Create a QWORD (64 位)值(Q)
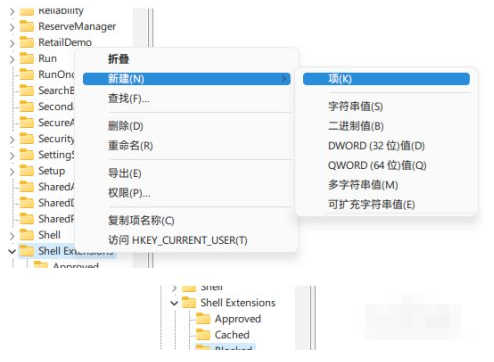Screen dimensions: 494x362 coord(386,165)
